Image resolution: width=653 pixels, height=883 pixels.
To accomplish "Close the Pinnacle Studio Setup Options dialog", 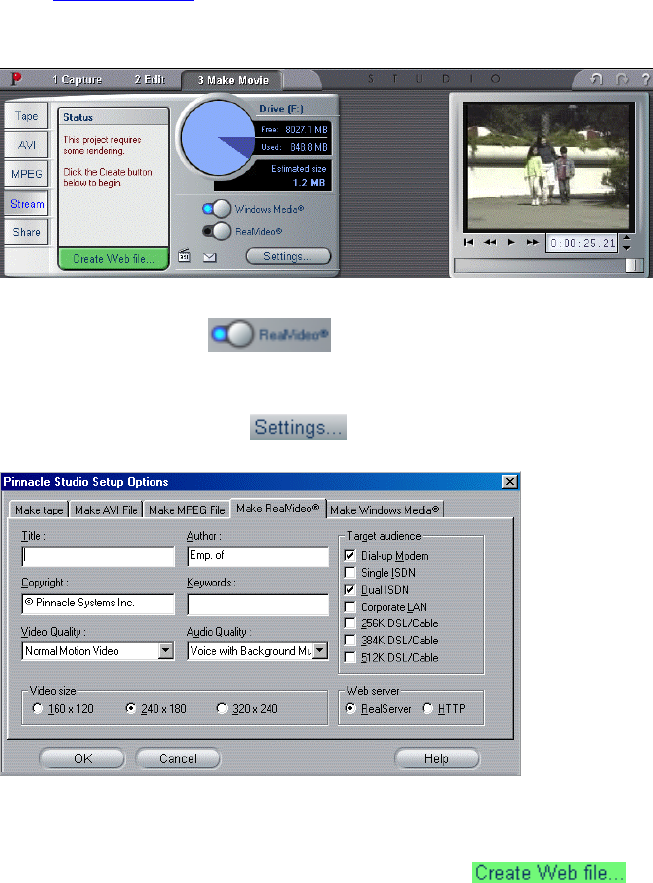I will point(509,481).
